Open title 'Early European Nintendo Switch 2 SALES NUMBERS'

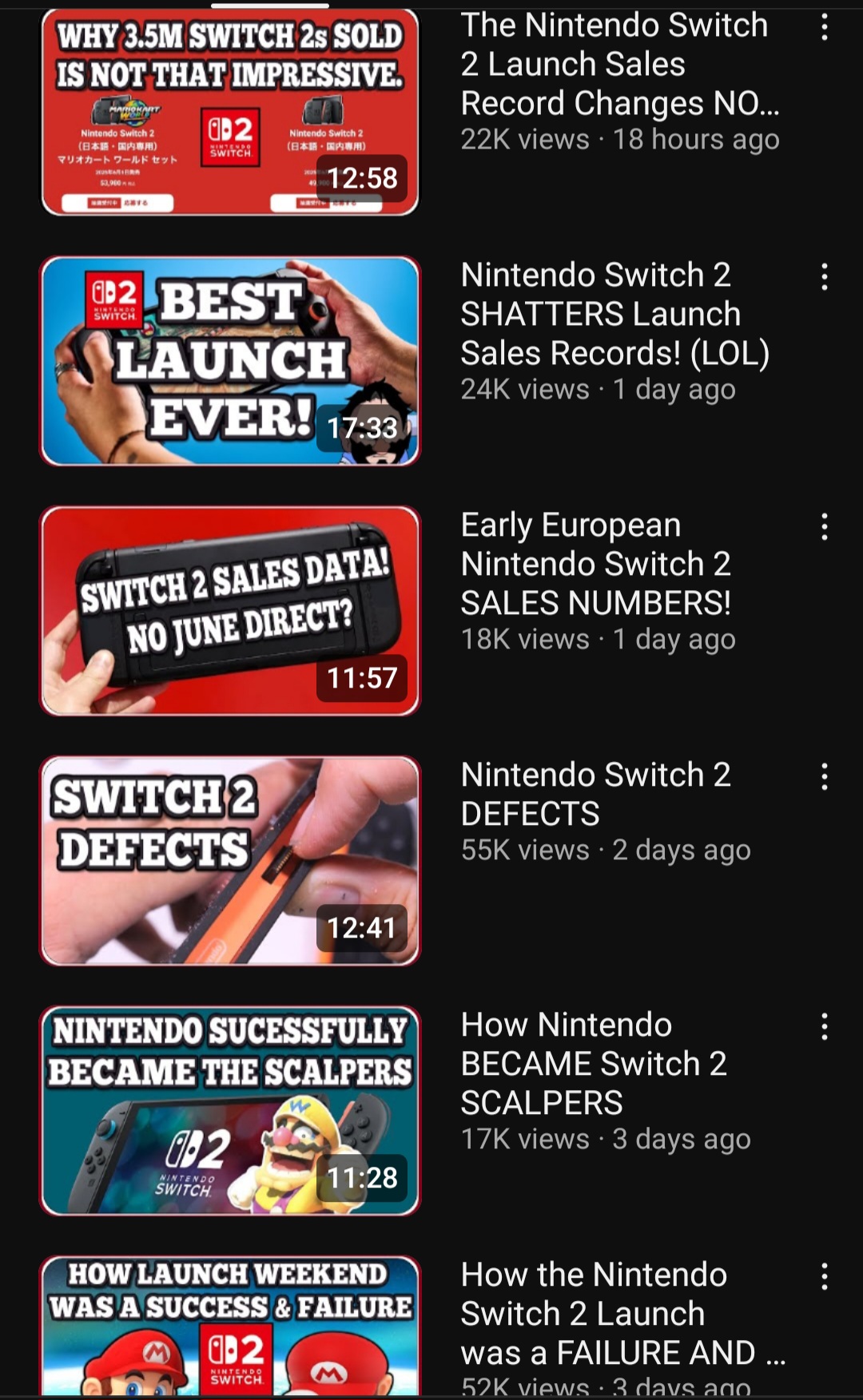pos(596,564)
